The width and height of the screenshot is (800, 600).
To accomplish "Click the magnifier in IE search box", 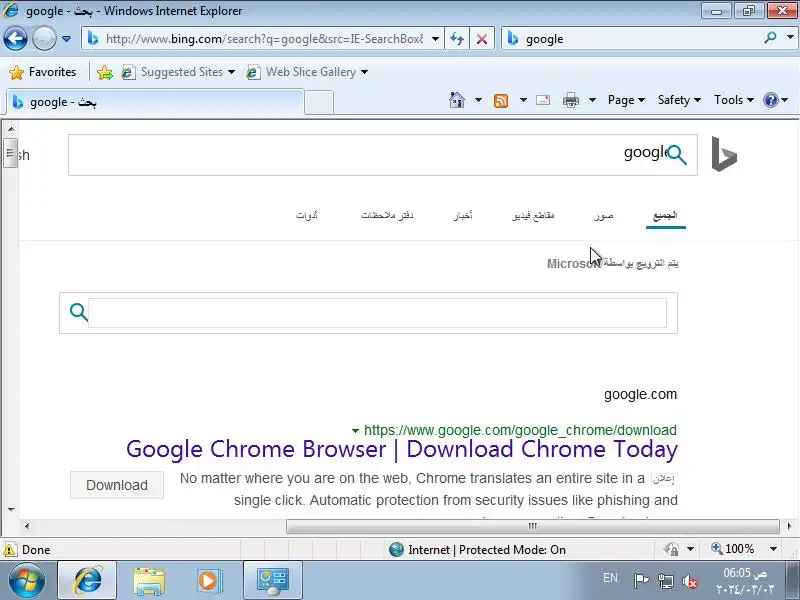I will (770, 38).
